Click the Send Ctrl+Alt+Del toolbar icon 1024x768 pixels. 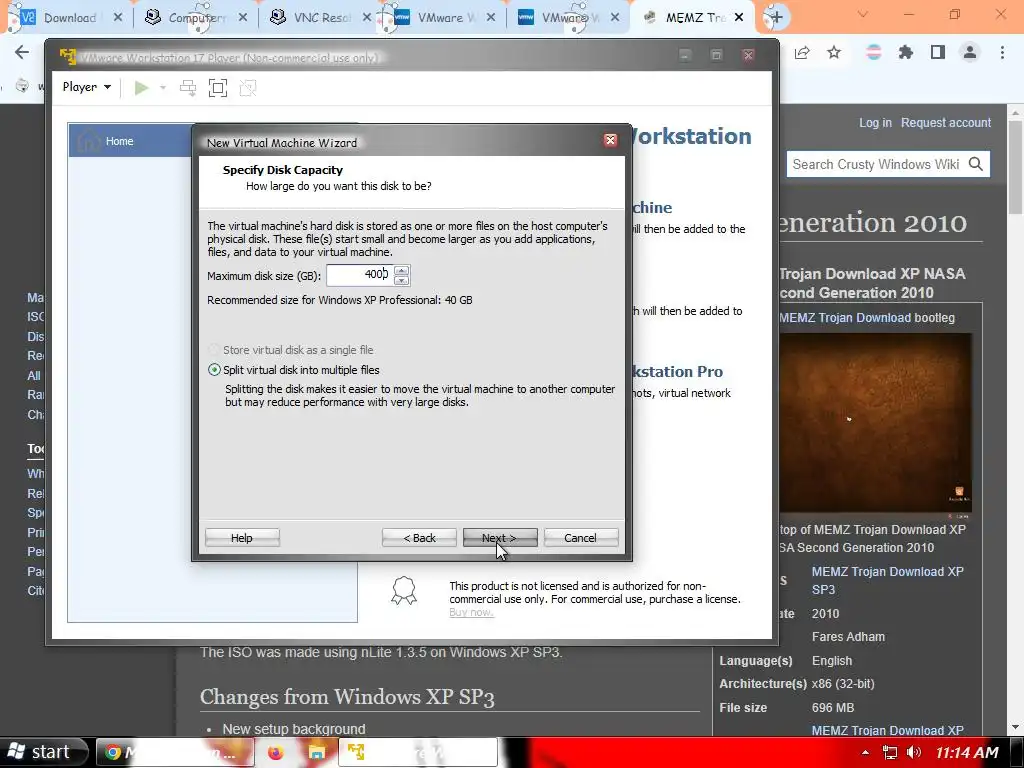[188, 88]
